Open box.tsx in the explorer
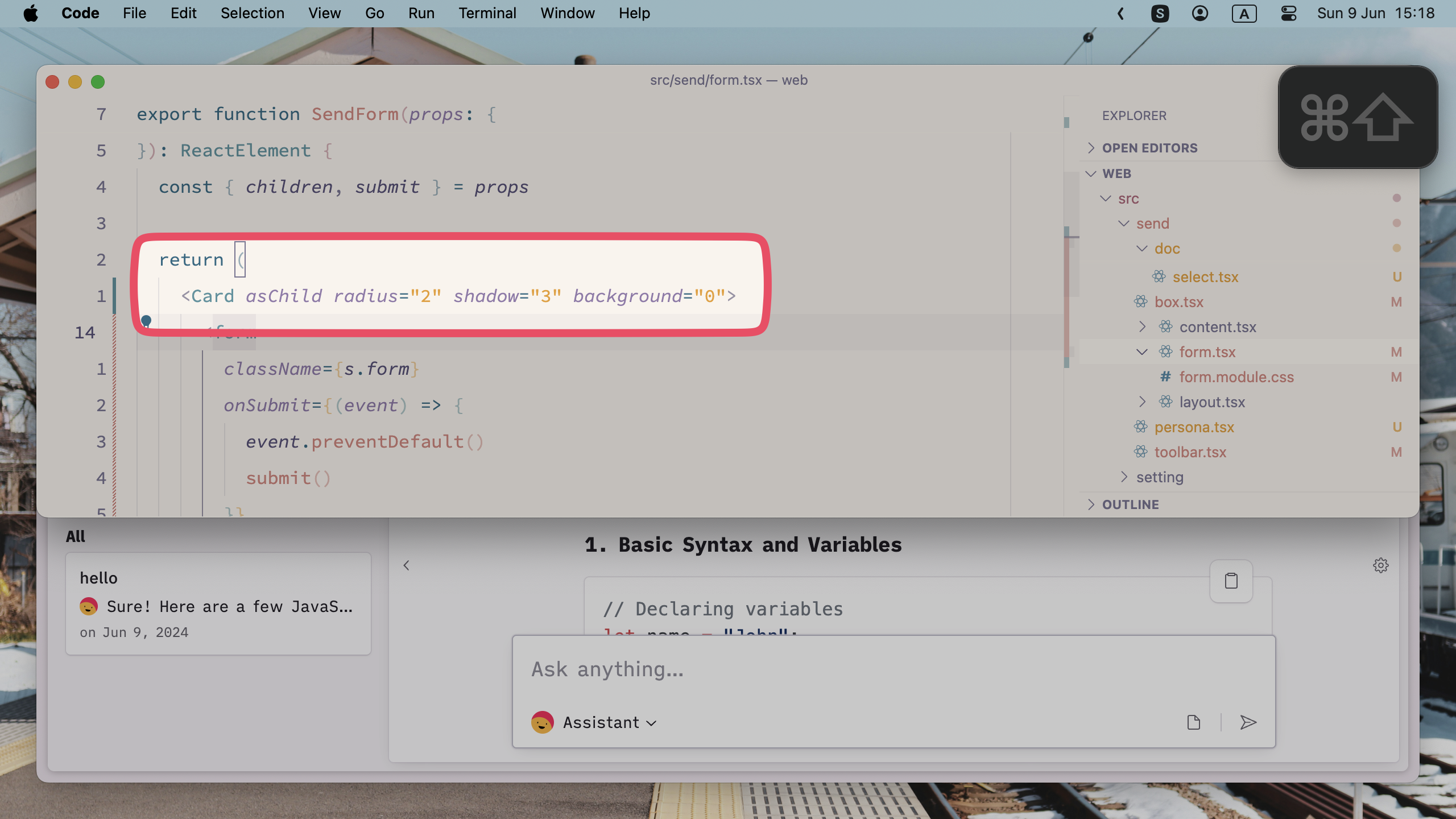1456x819 pixels. (x=1178, y=302)
